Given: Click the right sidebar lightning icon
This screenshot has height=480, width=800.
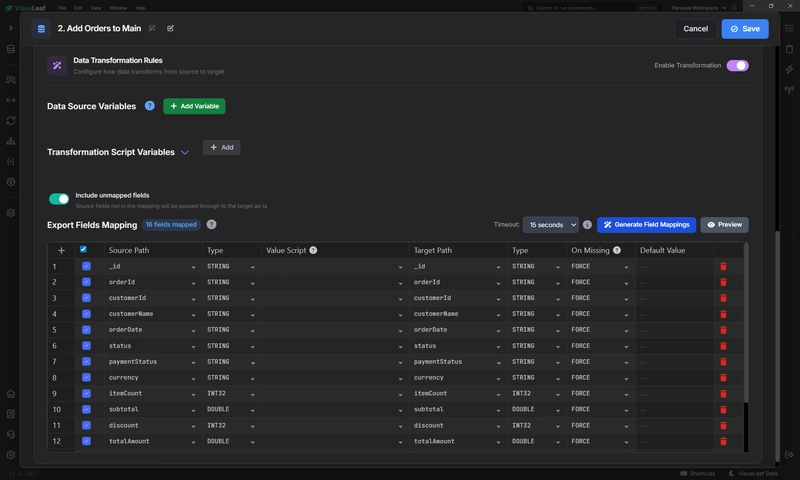Looking at the screenshot, I should (789, 69).
